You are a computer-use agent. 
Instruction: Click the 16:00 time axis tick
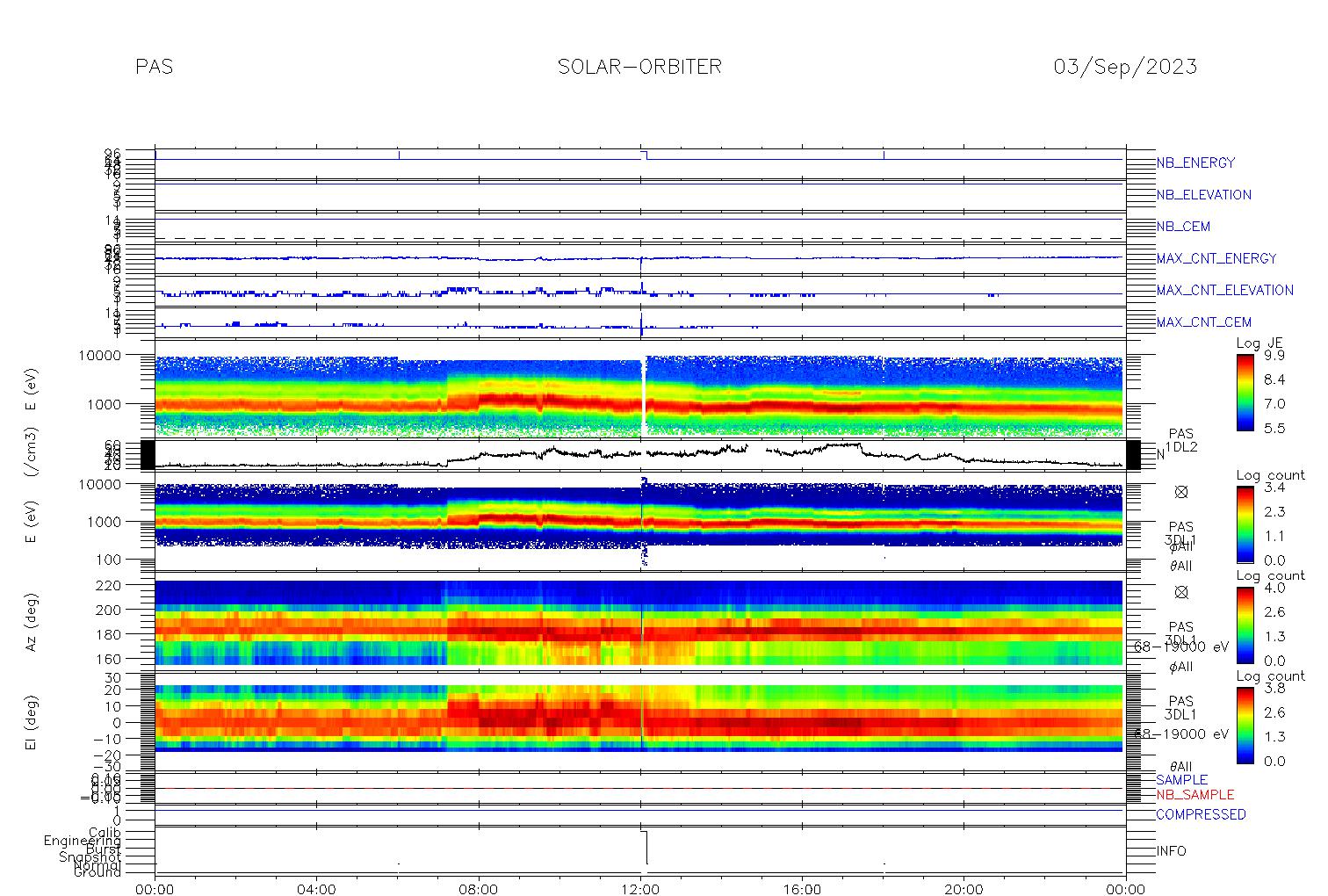[802, 889]
